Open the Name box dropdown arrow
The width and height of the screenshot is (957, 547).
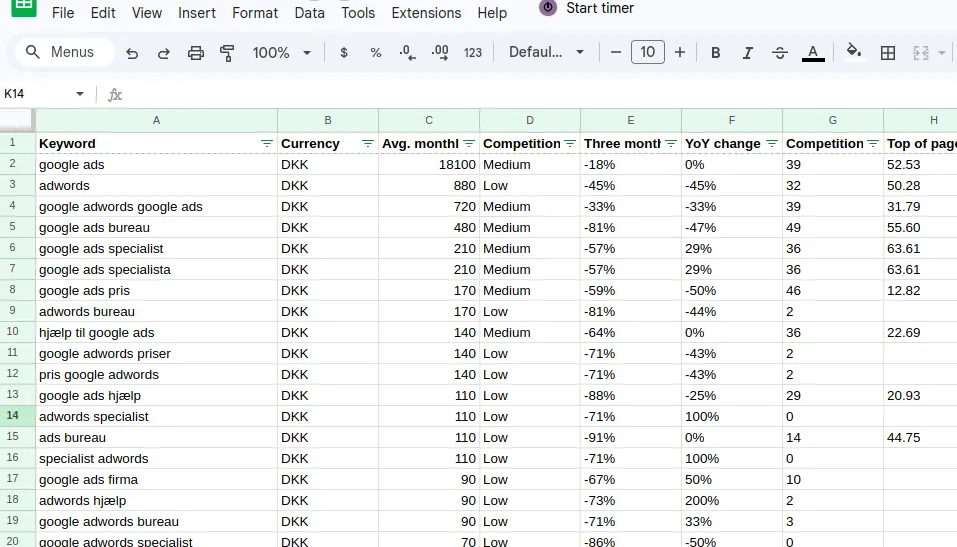coord(79,94)
